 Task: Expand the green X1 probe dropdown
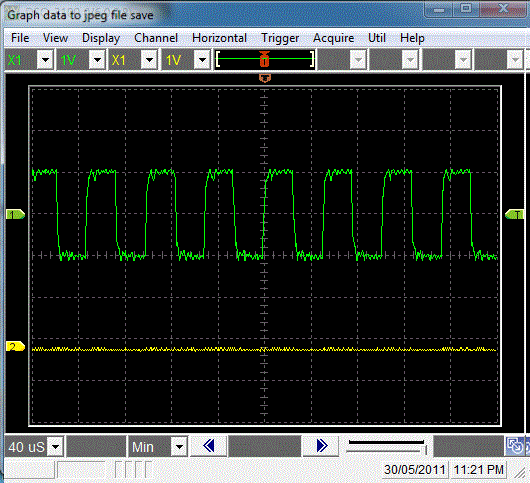click(45, 60)
